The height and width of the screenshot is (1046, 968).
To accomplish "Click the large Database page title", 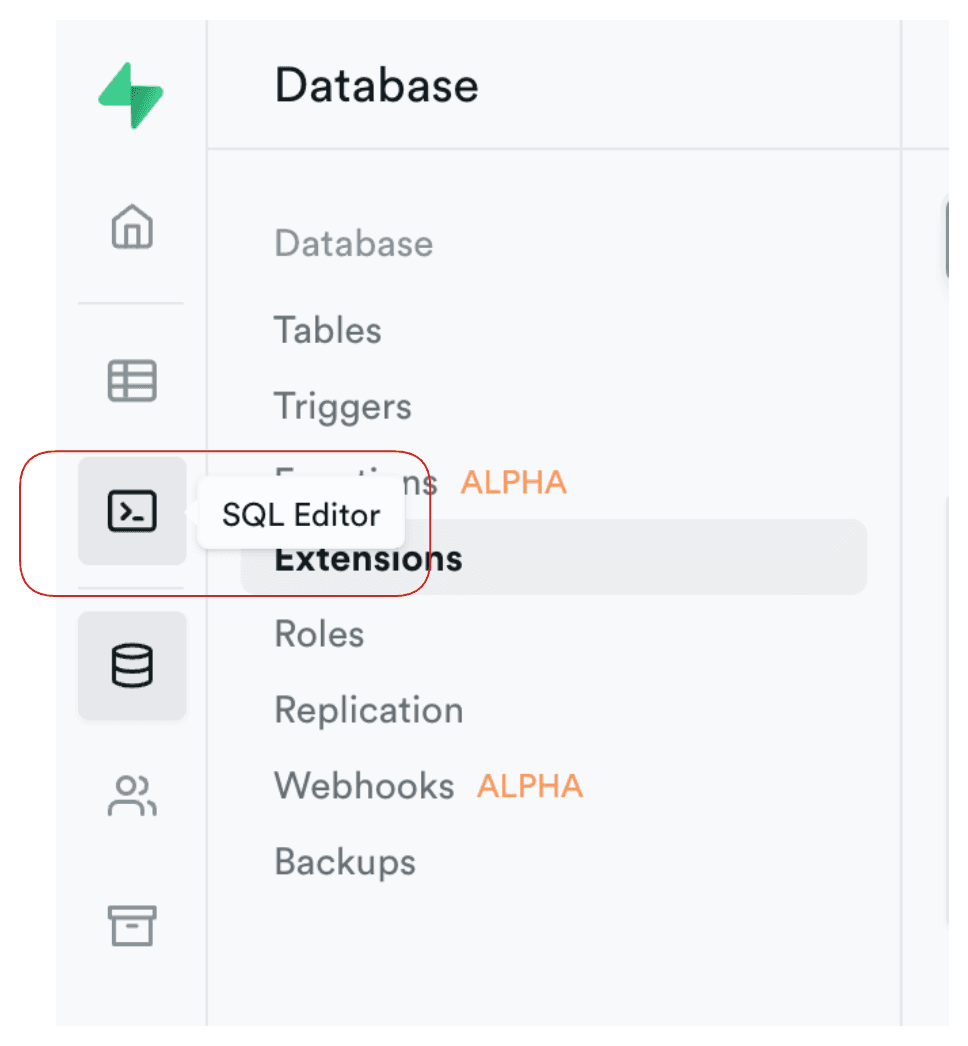I will pos(376,86).
